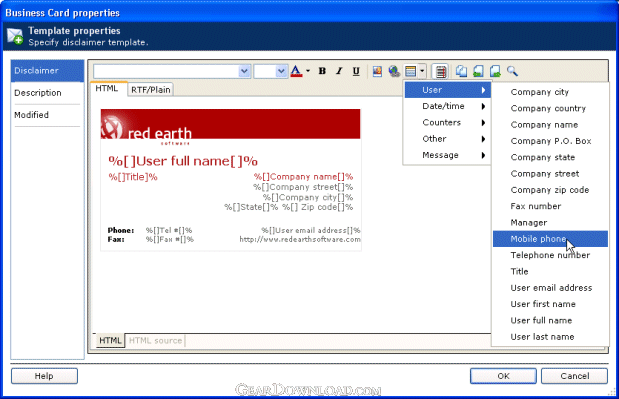
Task: Switch to the RTF/Plain tab
Action: [x=150, y=90]
